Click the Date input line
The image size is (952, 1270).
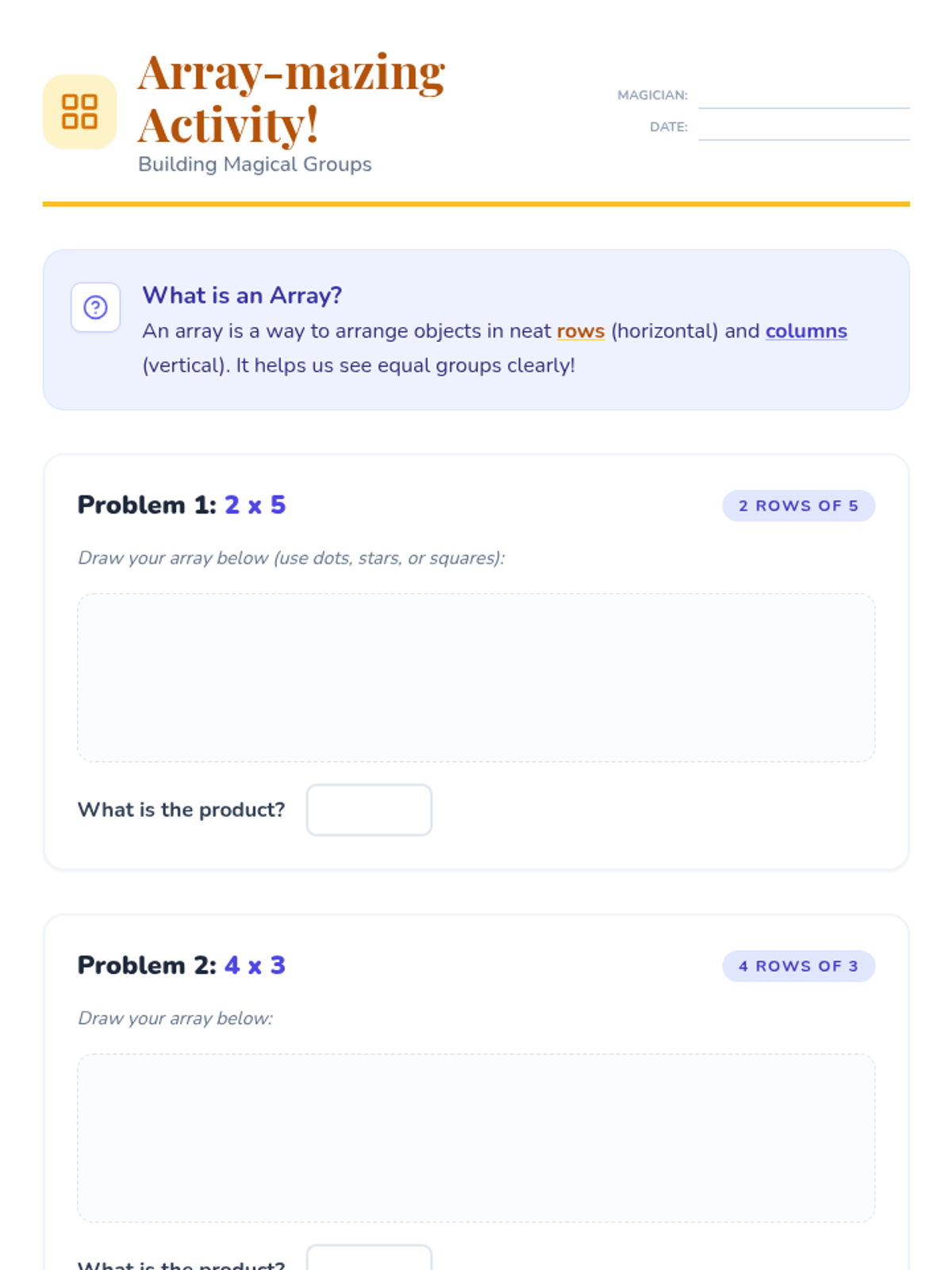(x=803, y=128)
